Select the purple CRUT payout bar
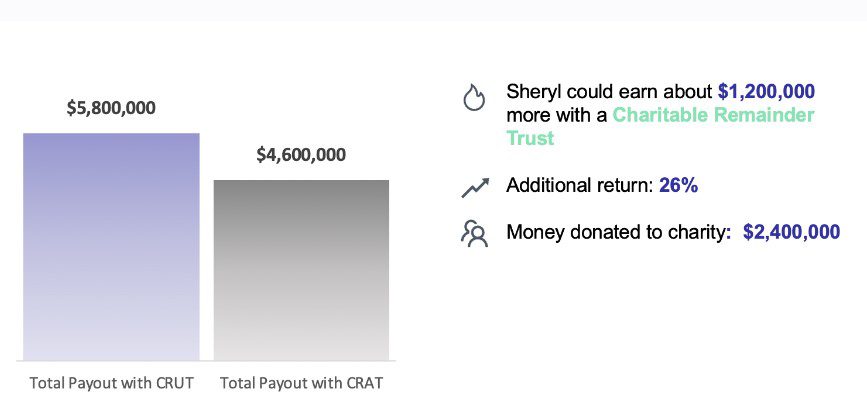Image resolution: width=867 pixels, height=415 pixels. 111,247
